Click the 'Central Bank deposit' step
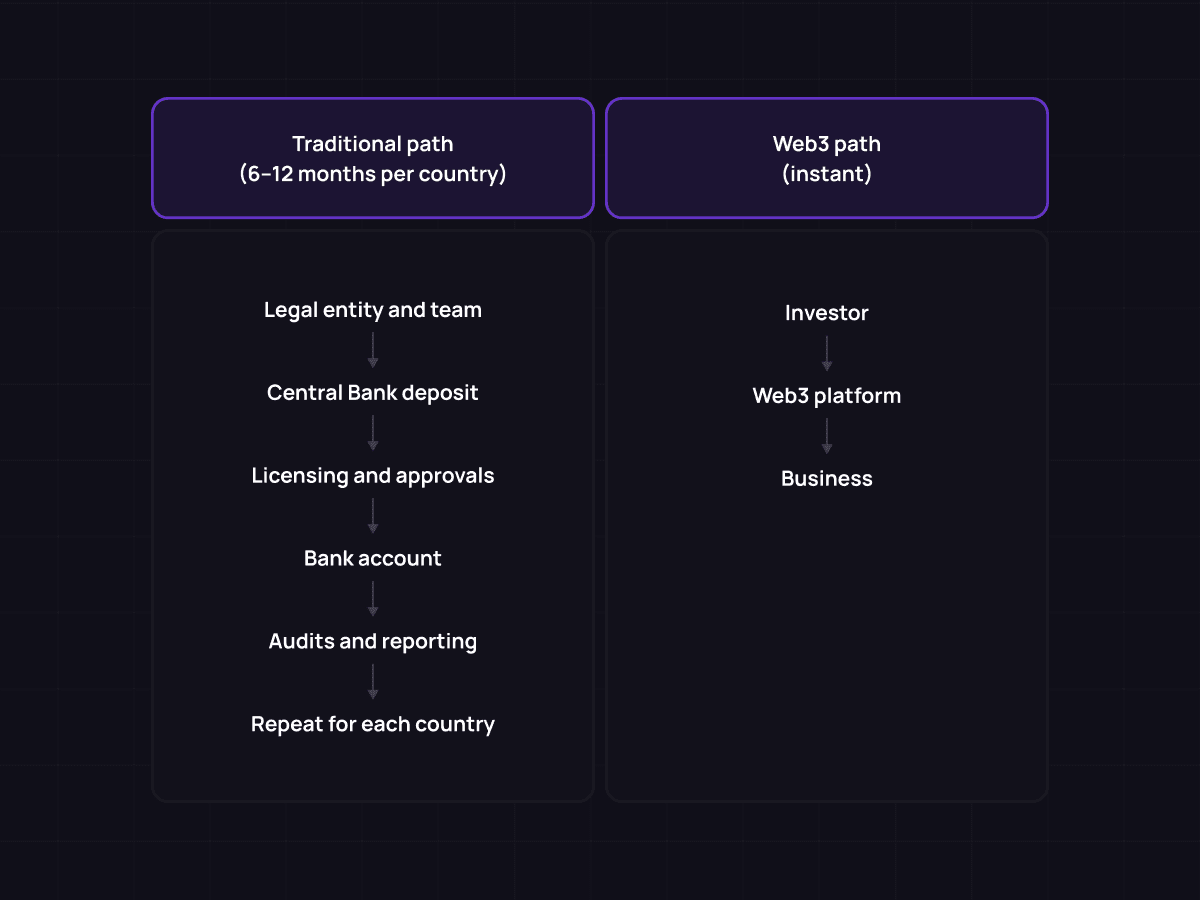 373,393
